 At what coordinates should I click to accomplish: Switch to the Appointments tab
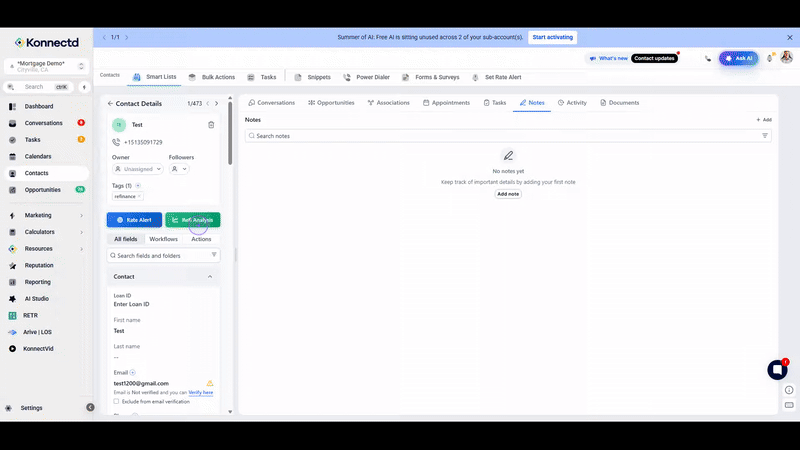(446, 103)
